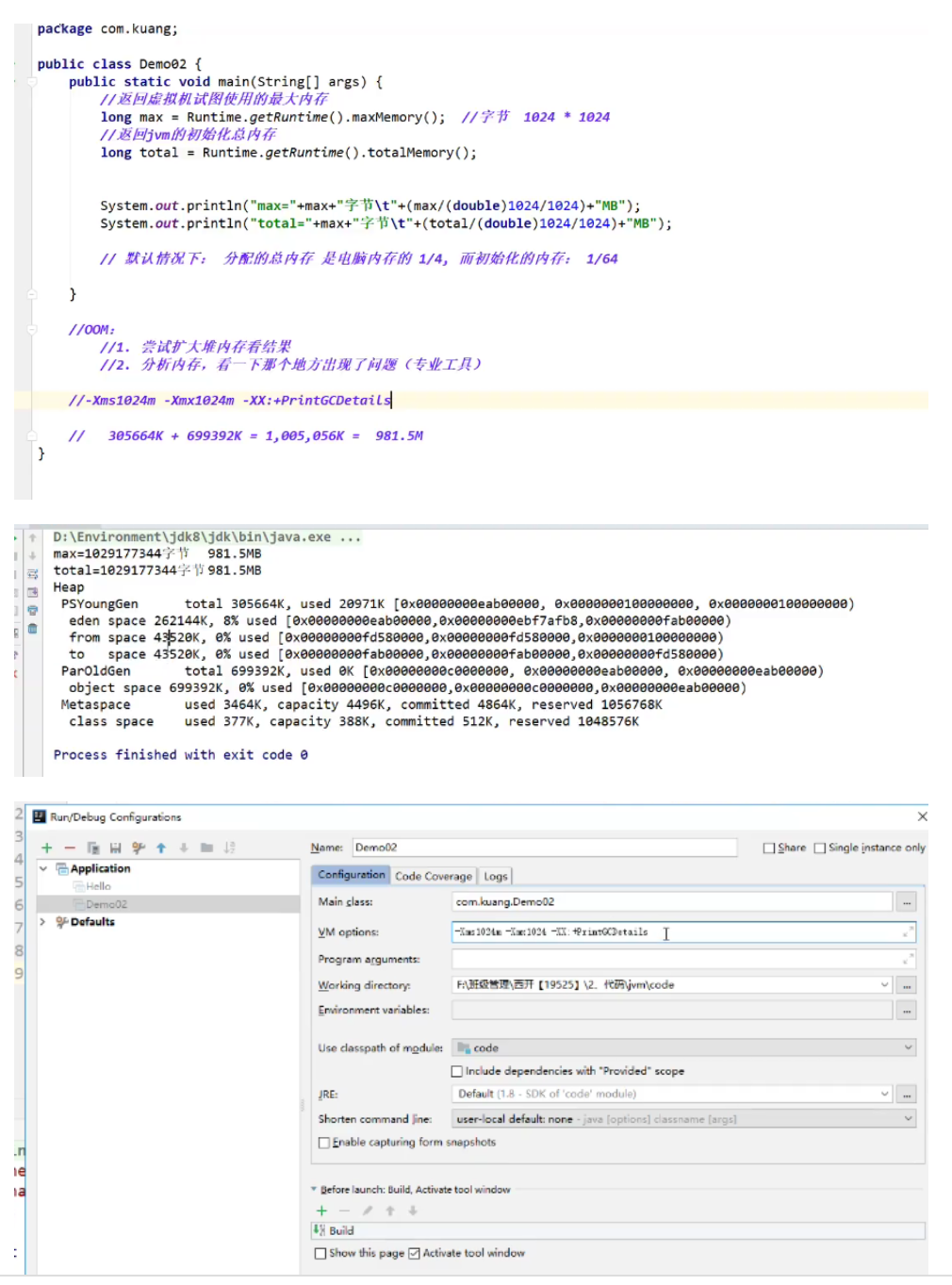Screen dimensions: 952x1285
Task: Enable capturing form snapshots checkbox
Action: pyautogui.click(x=324, y=1143)
